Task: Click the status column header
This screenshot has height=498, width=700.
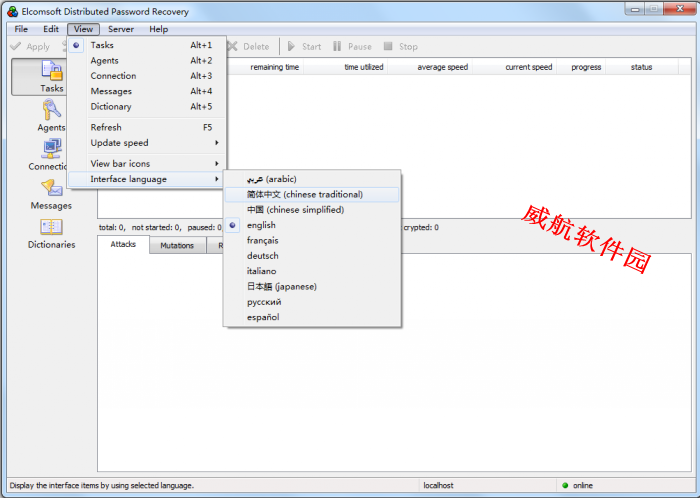Action: click(642, 67)
